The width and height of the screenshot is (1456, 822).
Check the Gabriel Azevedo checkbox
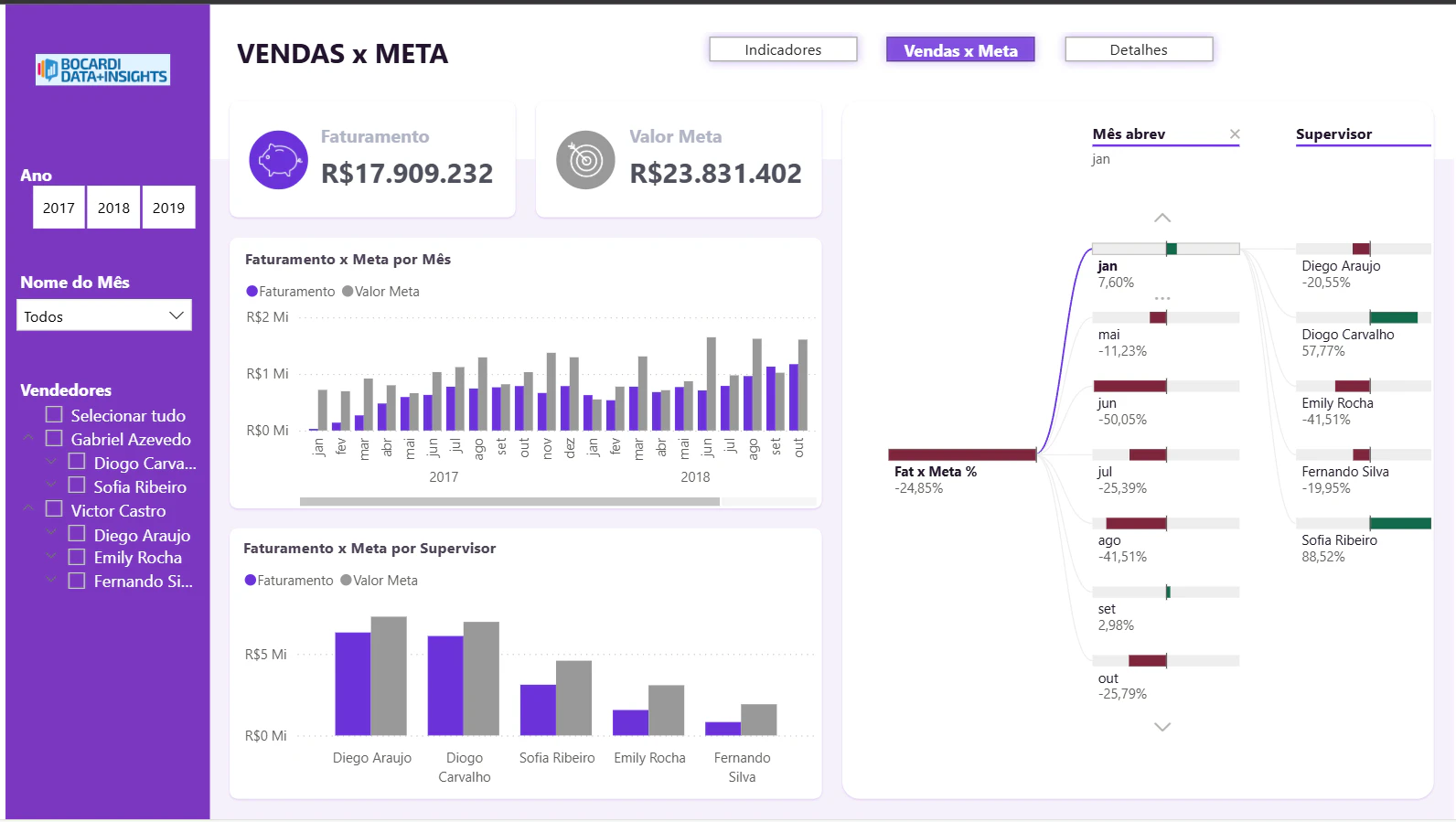[x=54, y=438]
